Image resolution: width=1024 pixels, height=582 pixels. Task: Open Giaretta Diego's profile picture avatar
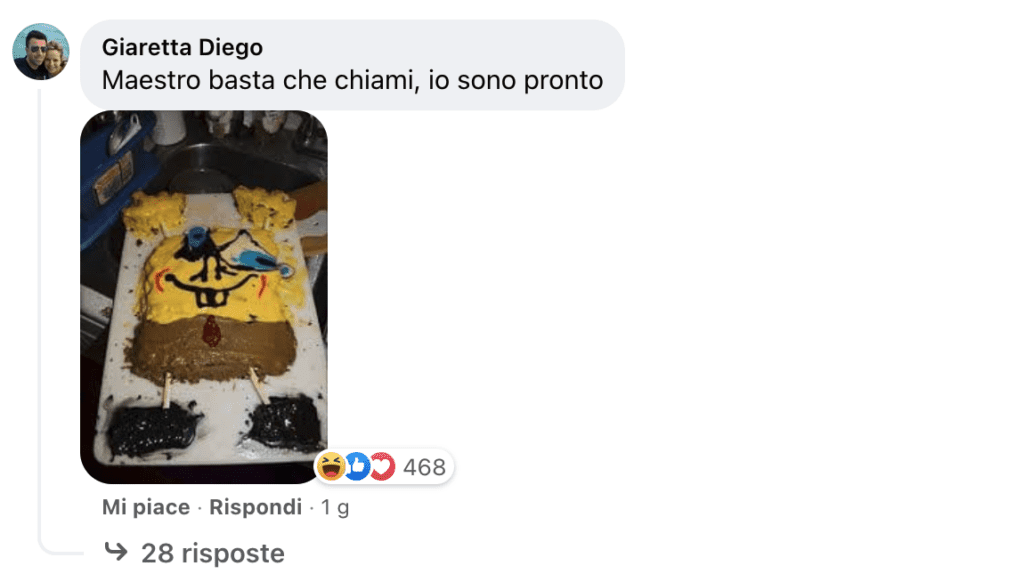point(40,52)
